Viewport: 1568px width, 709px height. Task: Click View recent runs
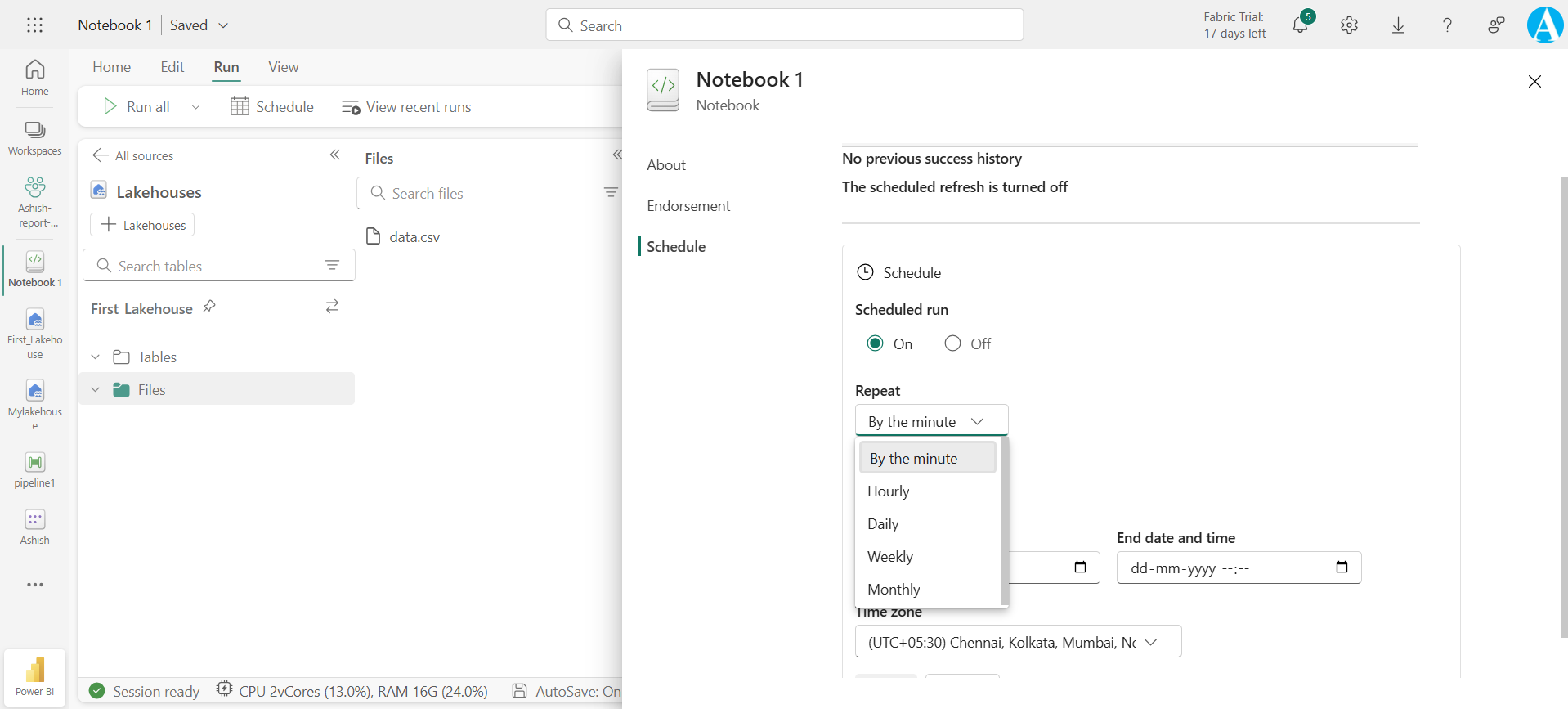coord(406,107)
